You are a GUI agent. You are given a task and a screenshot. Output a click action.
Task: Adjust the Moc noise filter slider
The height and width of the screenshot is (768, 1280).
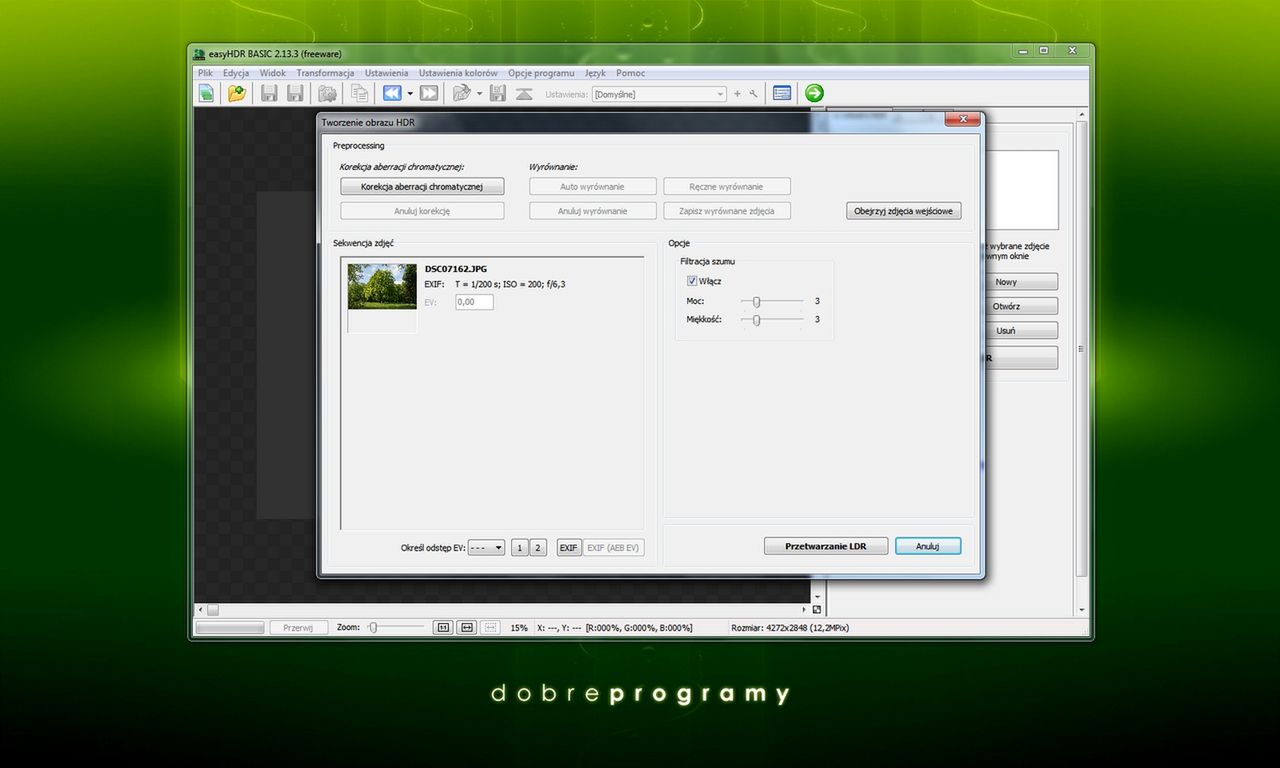772,301
